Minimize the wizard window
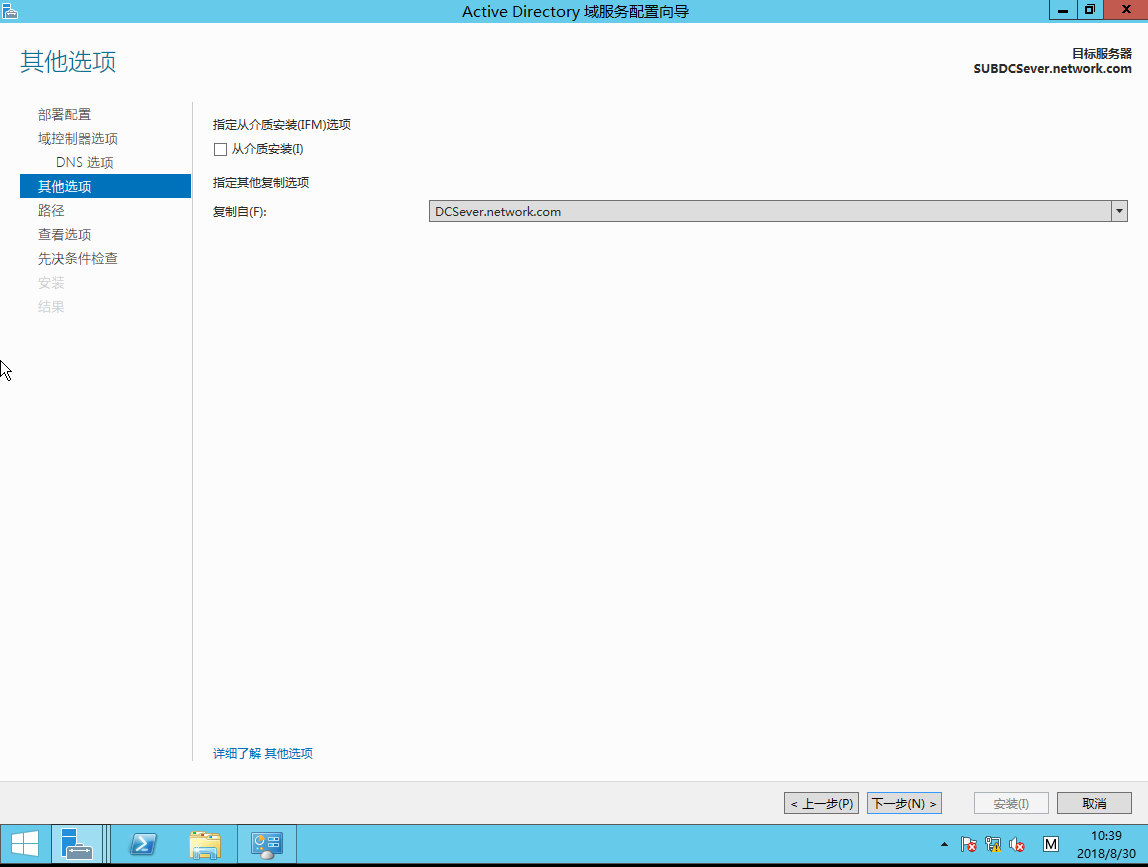 tap(1062, 10)
